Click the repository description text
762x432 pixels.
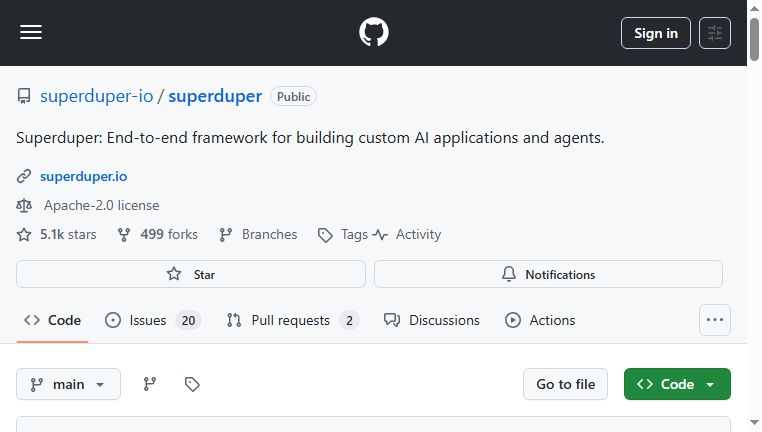click(310, 138)
